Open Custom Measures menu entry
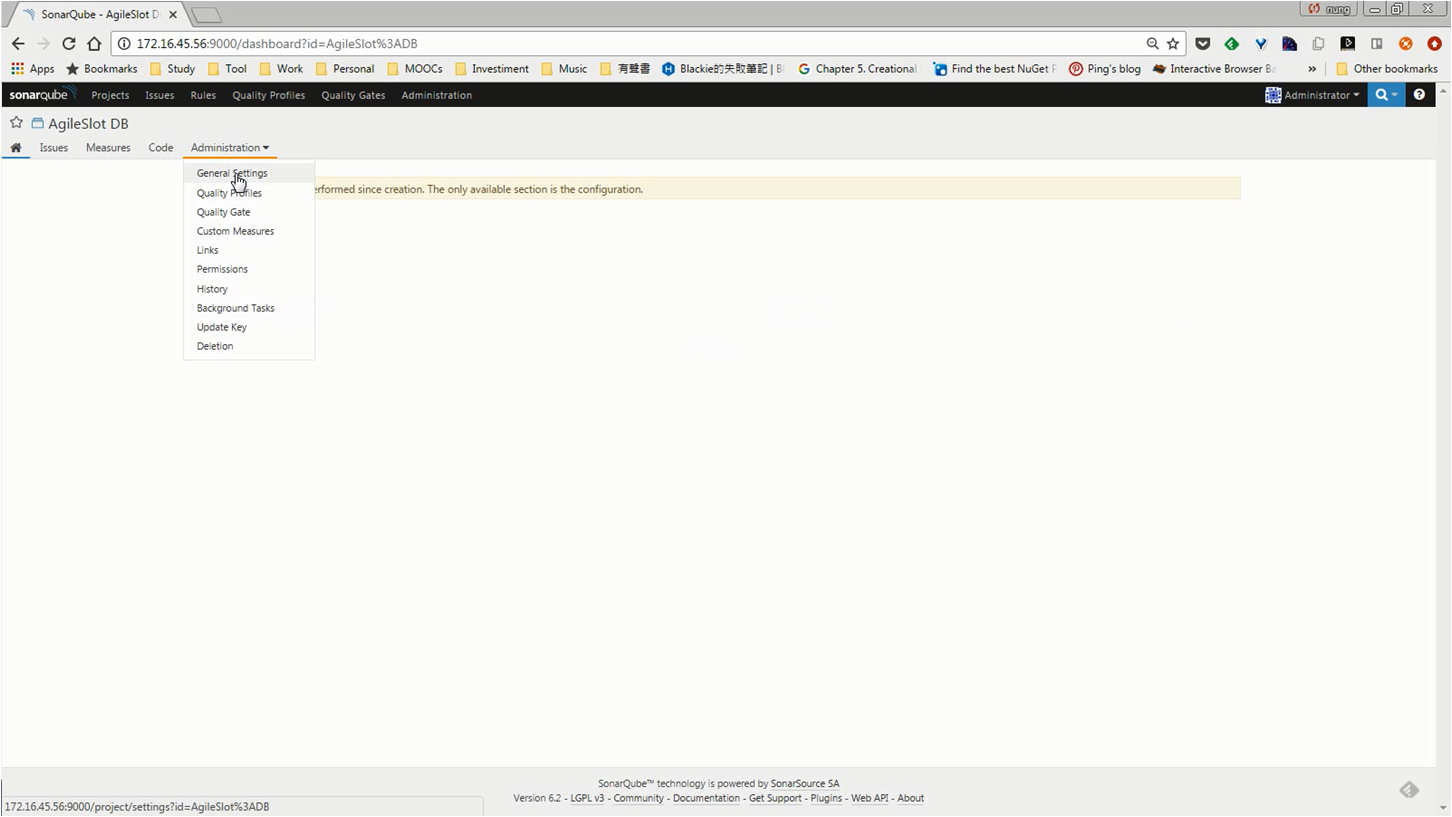 [235, 231]
